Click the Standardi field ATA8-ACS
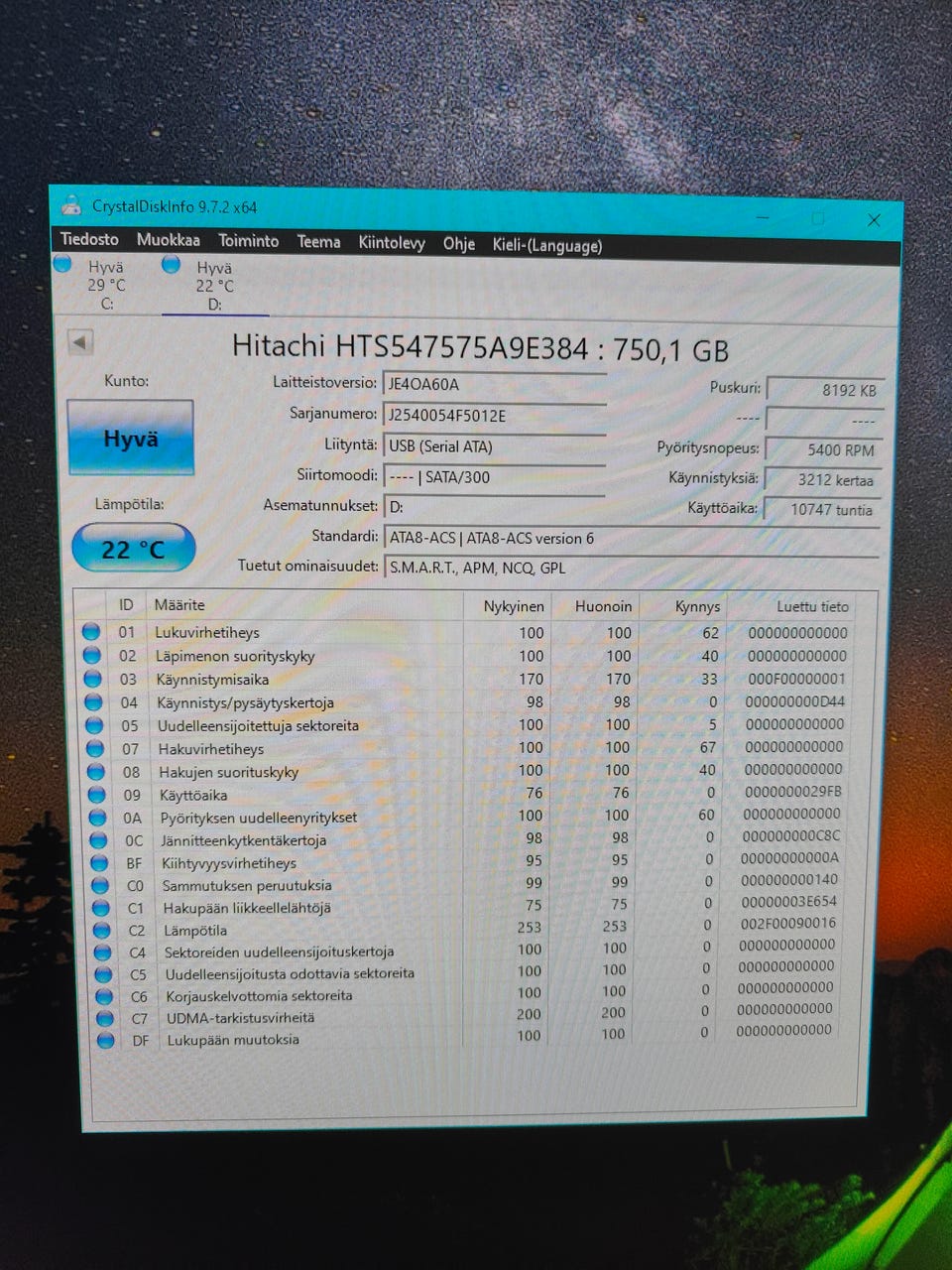Image resolution: width=952 pixels, height=1270 pixels. [x=631, y=538]
